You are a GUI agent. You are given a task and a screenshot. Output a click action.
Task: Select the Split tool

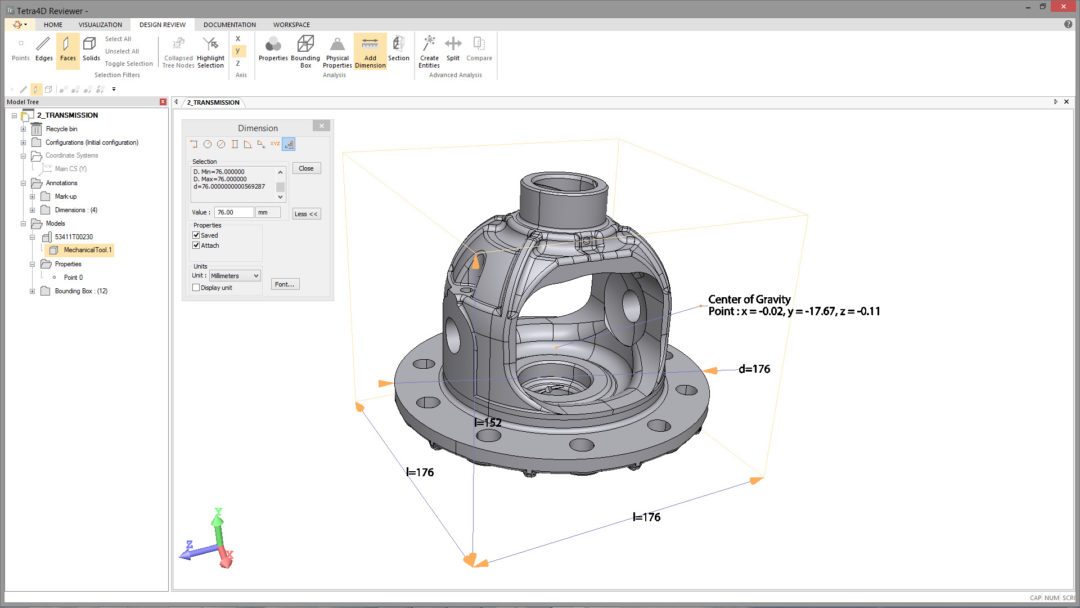(x=453, y=48)
